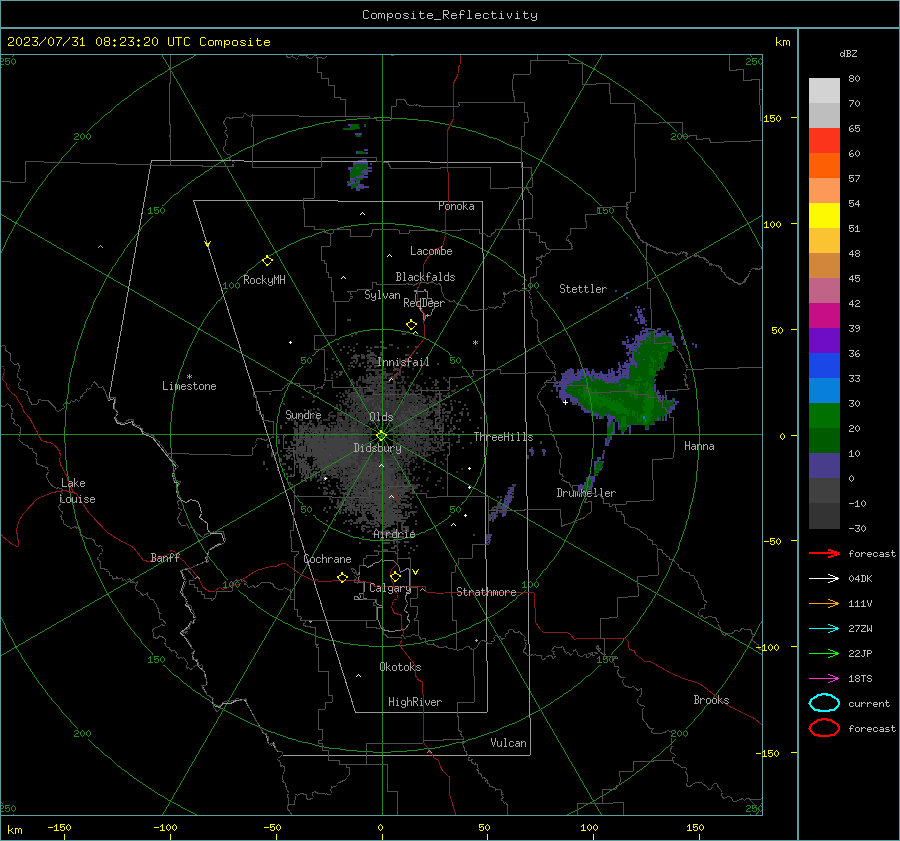Click the Cochrane town label
The width and height of the screenshot is (900, 841).
327,559
